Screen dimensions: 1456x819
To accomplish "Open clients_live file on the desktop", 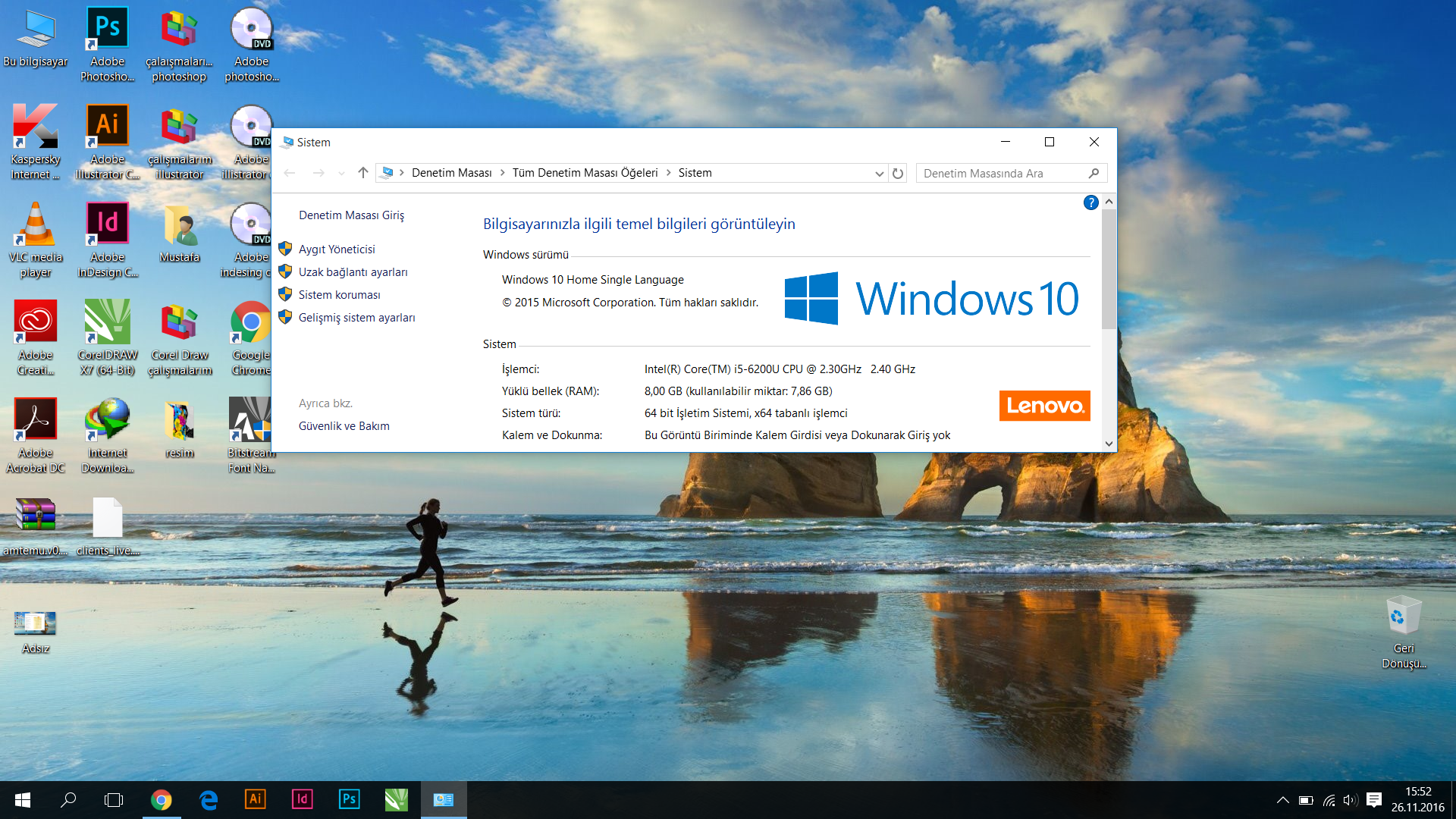I will point(107,526).
